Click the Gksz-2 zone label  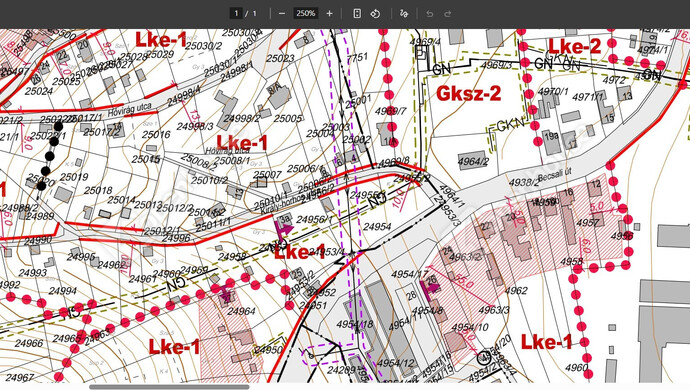[x=468, y=93]
